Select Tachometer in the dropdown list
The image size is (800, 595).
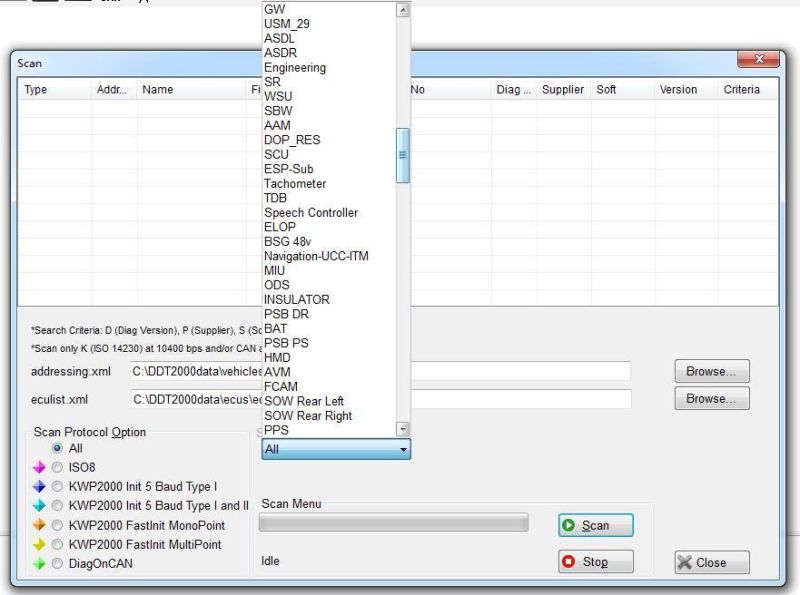pos(329,184)
